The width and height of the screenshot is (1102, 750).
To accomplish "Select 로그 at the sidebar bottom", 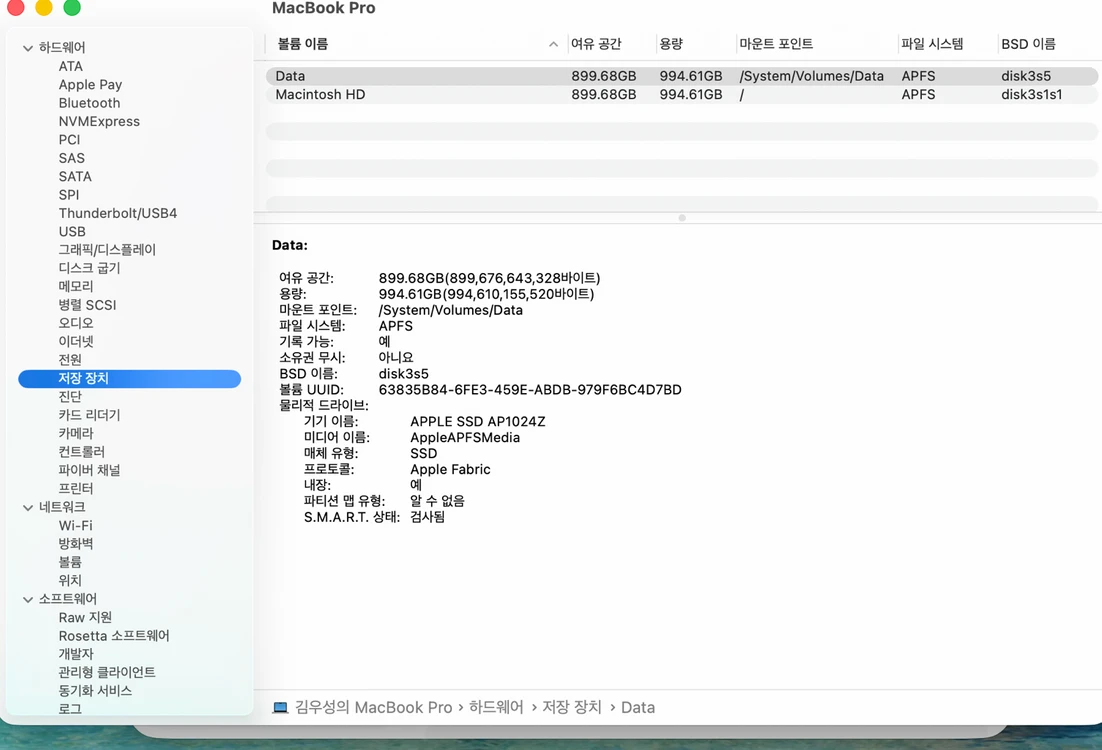I will pos(70,709).
